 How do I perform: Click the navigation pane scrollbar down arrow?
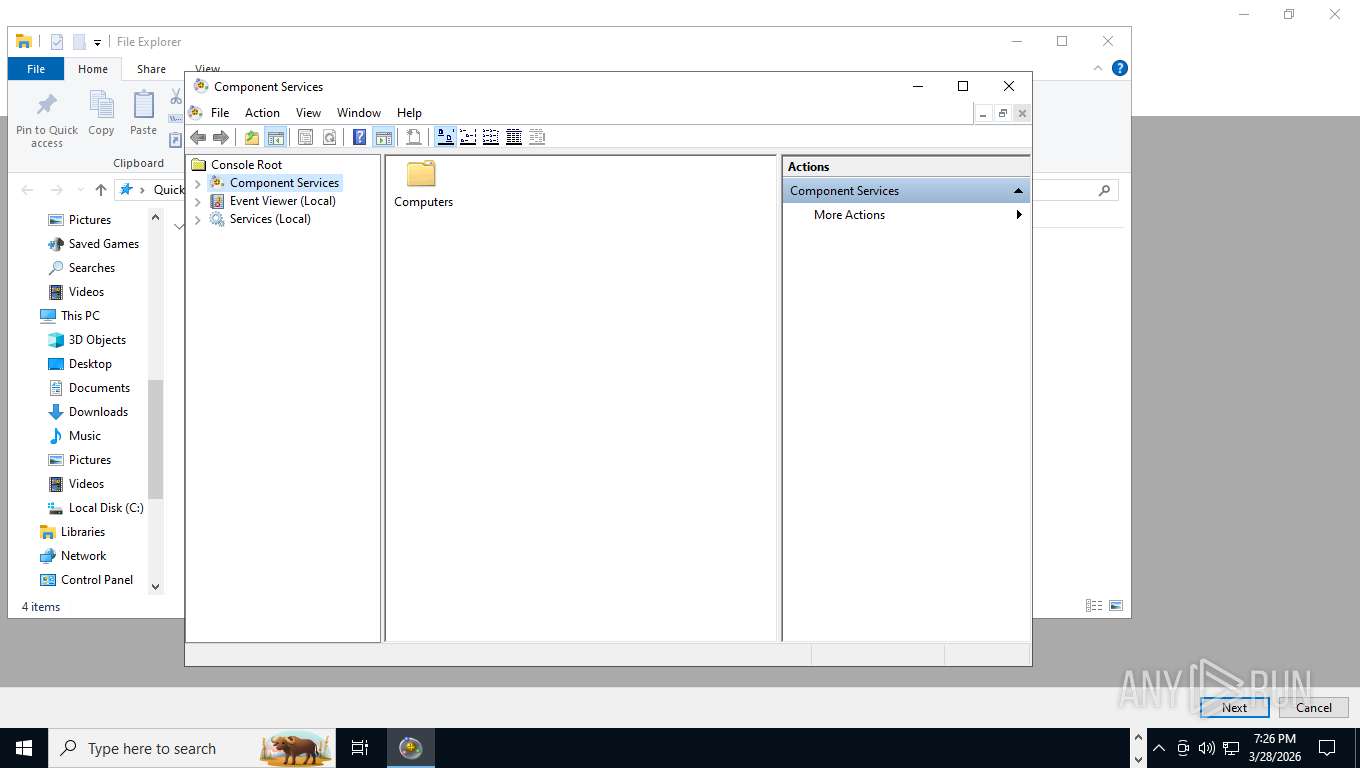[155, 587]
